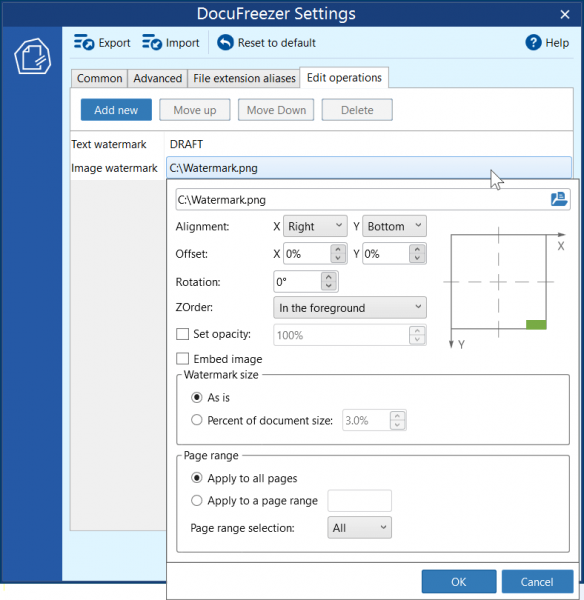
Task: Open the Y alignment Bottom dropdown
Action: coord(394,226)
